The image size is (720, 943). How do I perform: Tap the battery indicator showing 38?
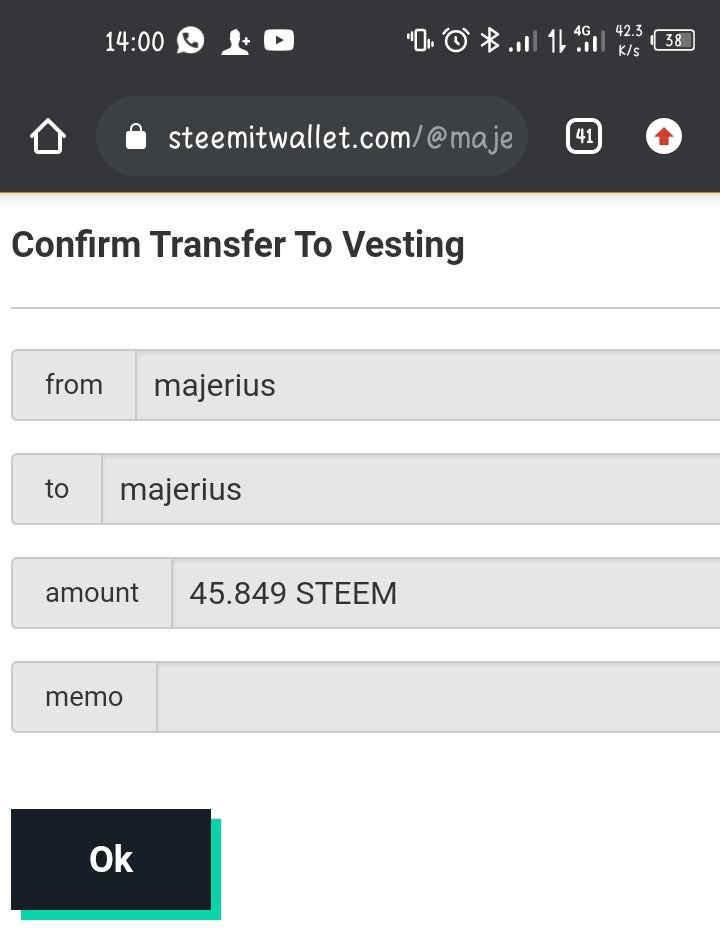(x=672, y=40)
